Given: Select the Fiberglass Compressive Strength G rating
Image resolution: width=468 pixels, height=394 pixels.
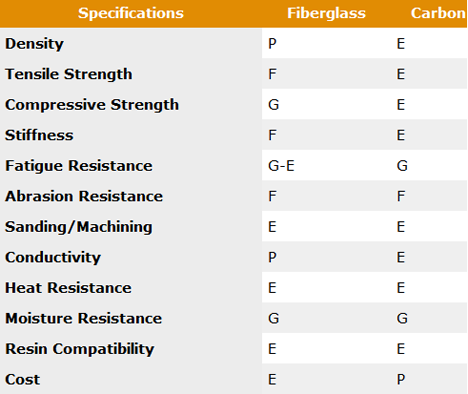Looking at the screenshot, I should 274,105.
